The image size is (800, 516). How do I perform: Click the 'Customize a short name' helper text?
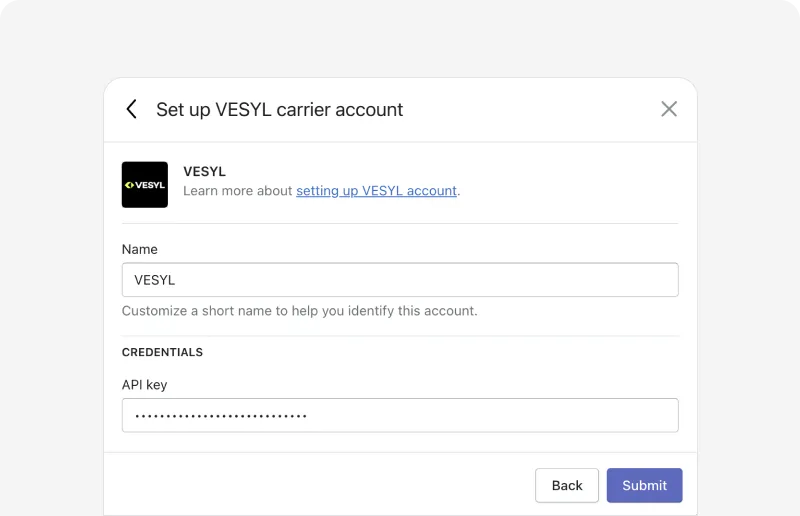pyautogui.click(x=299, y=311)
